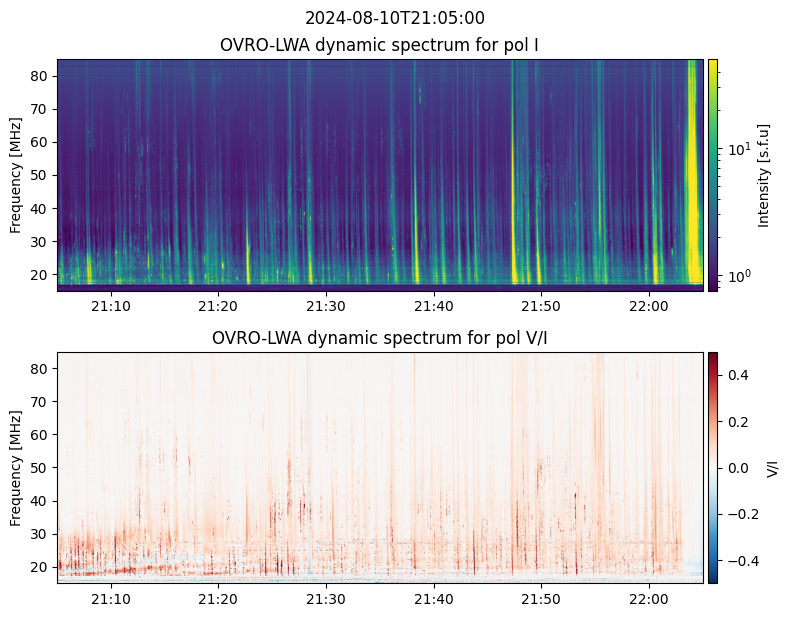Screen dimensions: 790x617
Task: Click 21:50 time tick under lower spectrum
Action: tap(541, 599)
